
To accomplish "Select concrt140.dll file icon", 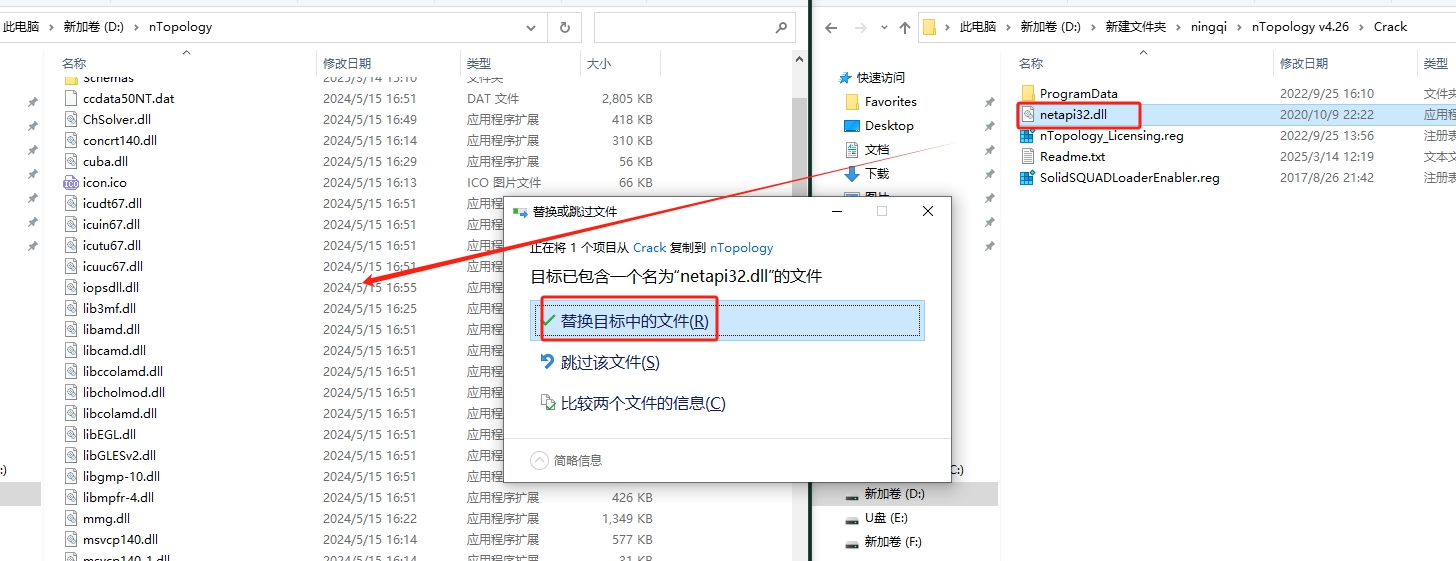I will [x=70, y=140].
